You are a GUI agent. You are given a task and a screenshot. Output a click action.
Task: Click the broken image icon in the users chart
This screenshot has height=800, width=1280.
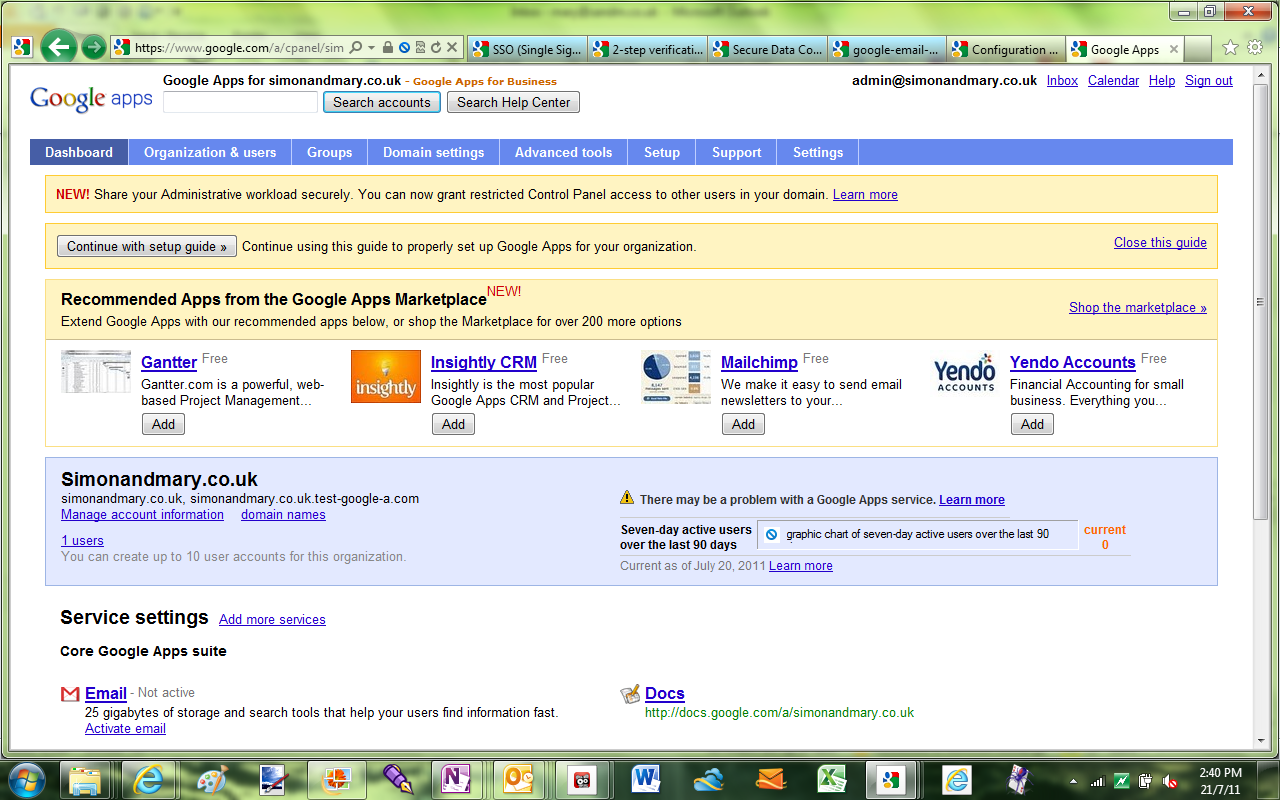click(x=771, y=534)
